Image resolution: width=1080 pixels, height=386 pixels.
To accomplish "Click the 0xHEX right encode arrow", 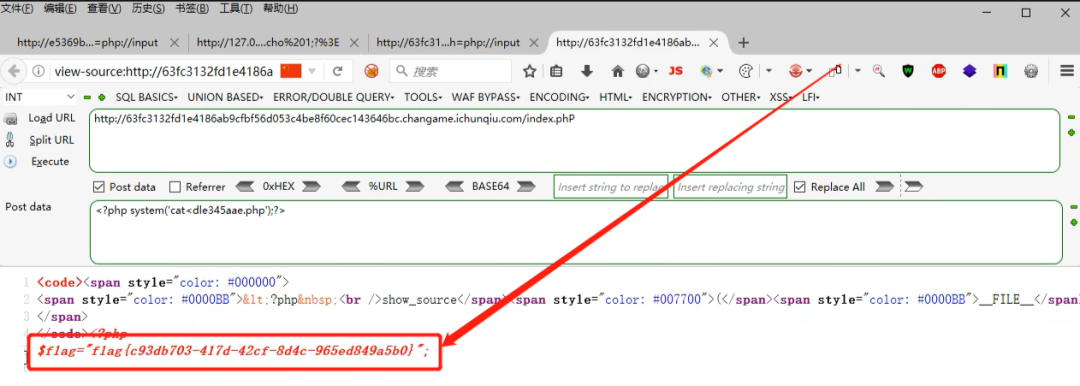I will [x=311, y=187].
